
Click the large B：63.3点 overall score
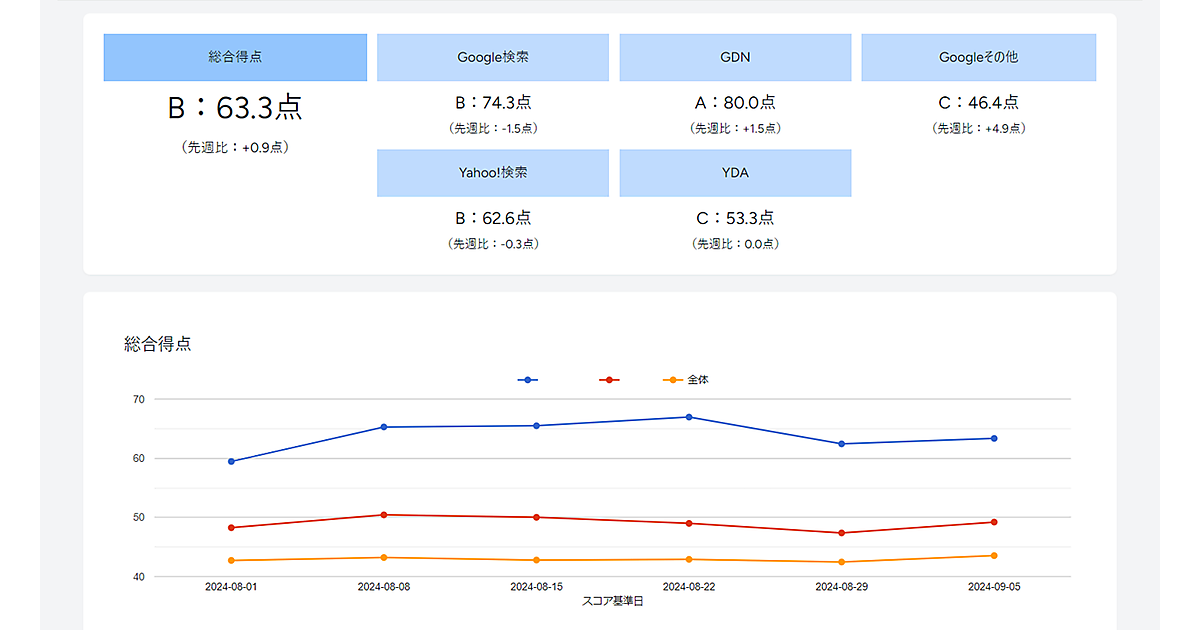tap(235, 107)
